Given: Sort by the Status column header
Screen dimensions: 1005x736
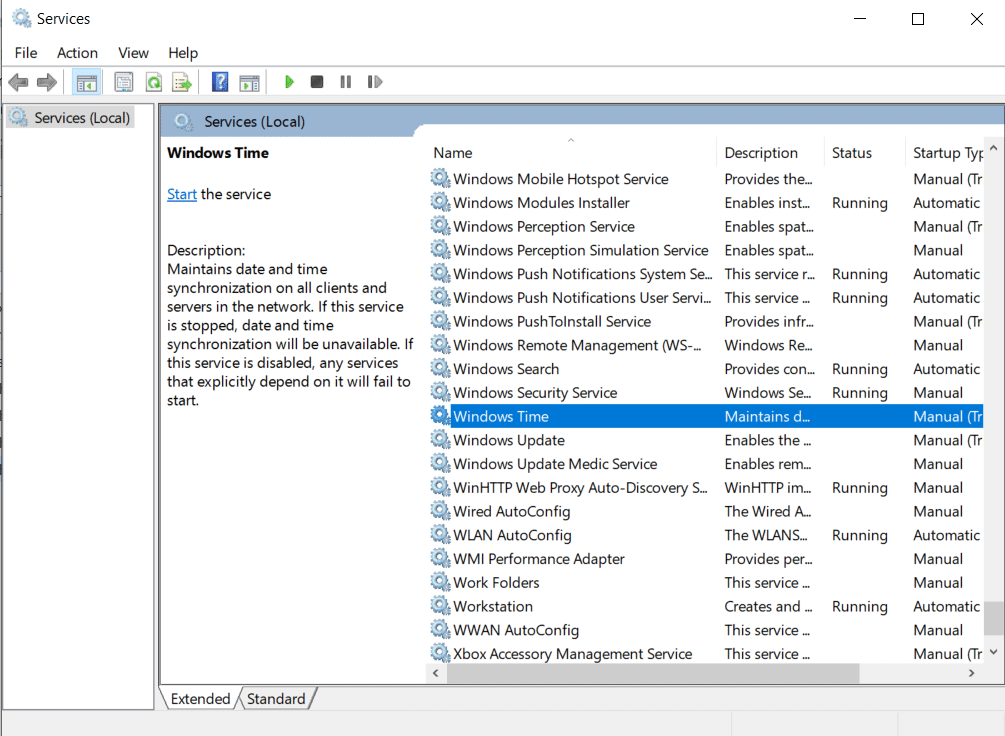Looking at the screenshot, I should (x=852, y=153).
